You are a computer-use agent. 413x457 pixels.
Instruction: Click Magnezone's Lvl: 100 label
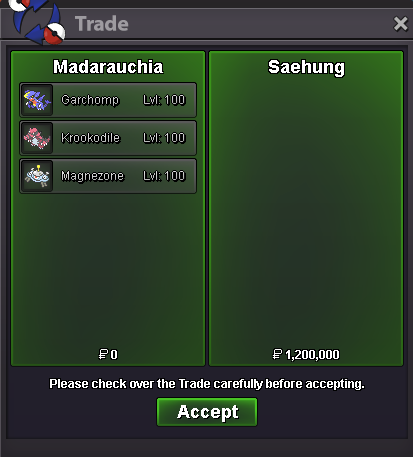pos(164,176)
